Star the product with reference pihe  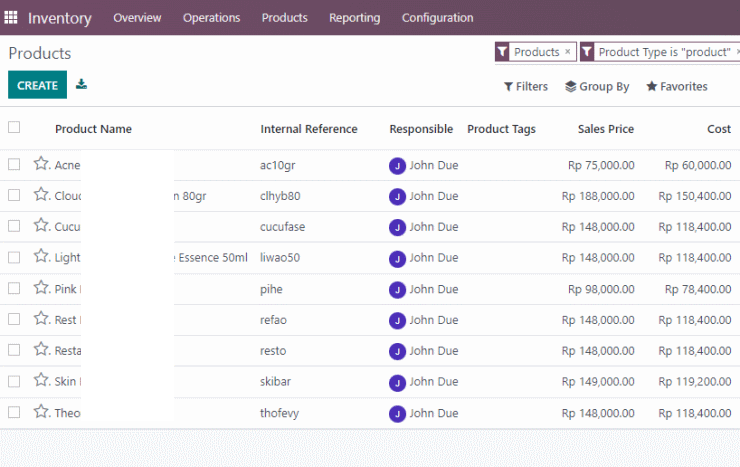point(41,287)
